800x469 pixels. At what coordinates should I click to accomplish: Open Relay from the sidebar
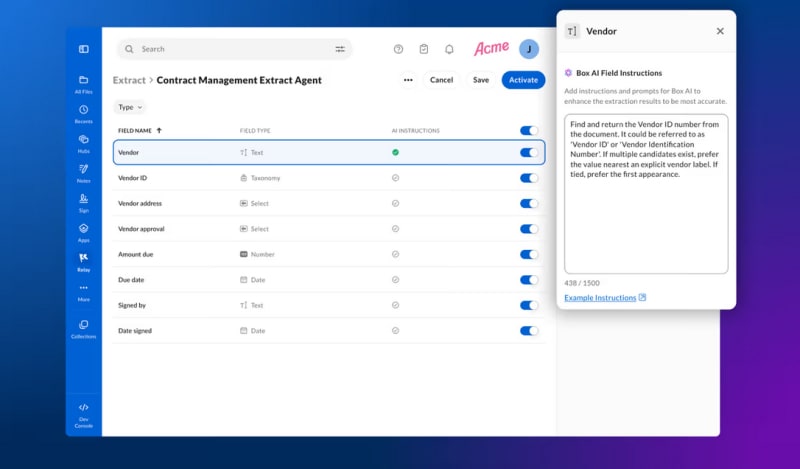[84, 260]
